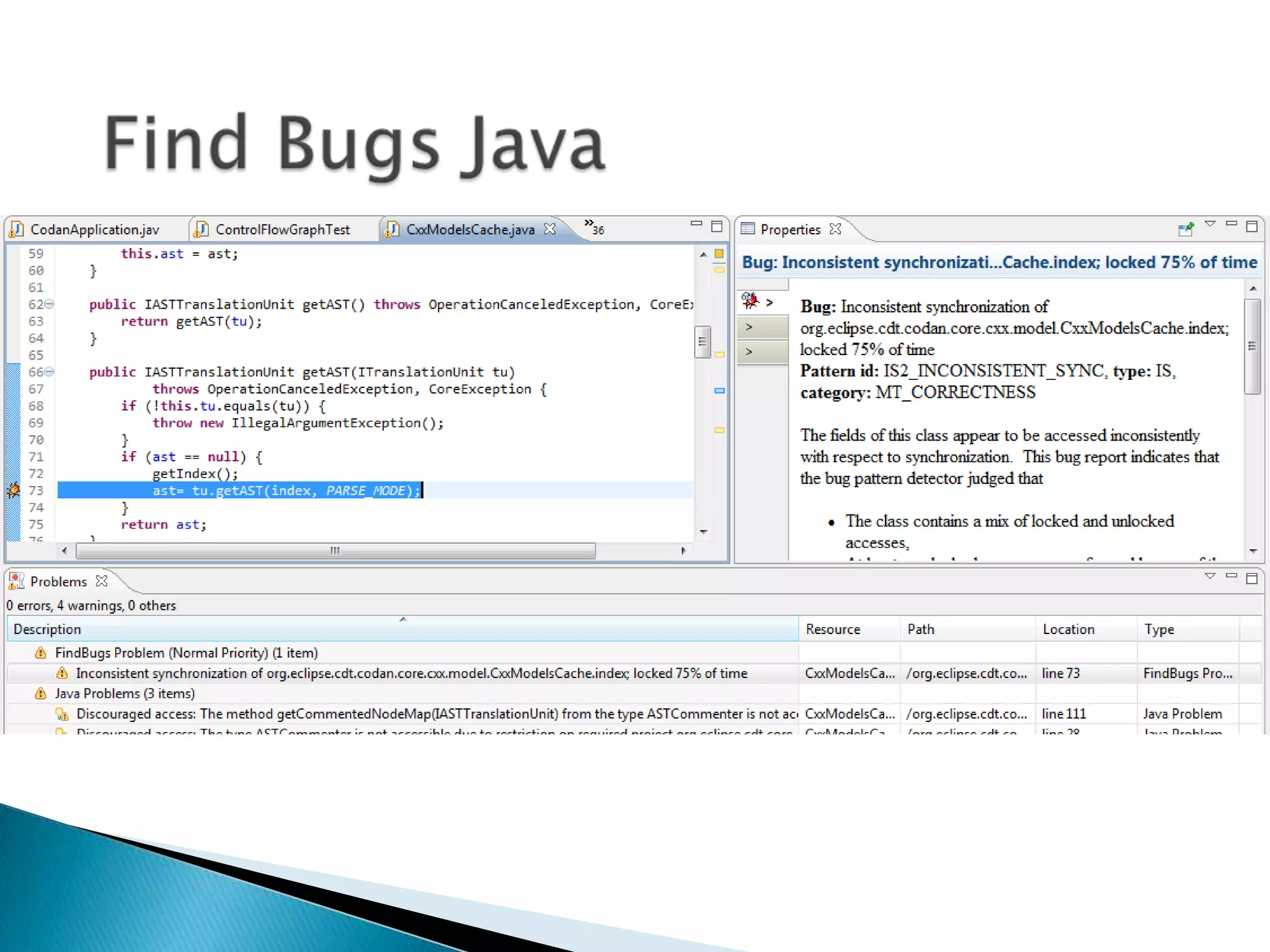The height and width of the screenshot is (952, 1270).
Task: Click the bug marker on line 73
Action: (x=13, y=490)
